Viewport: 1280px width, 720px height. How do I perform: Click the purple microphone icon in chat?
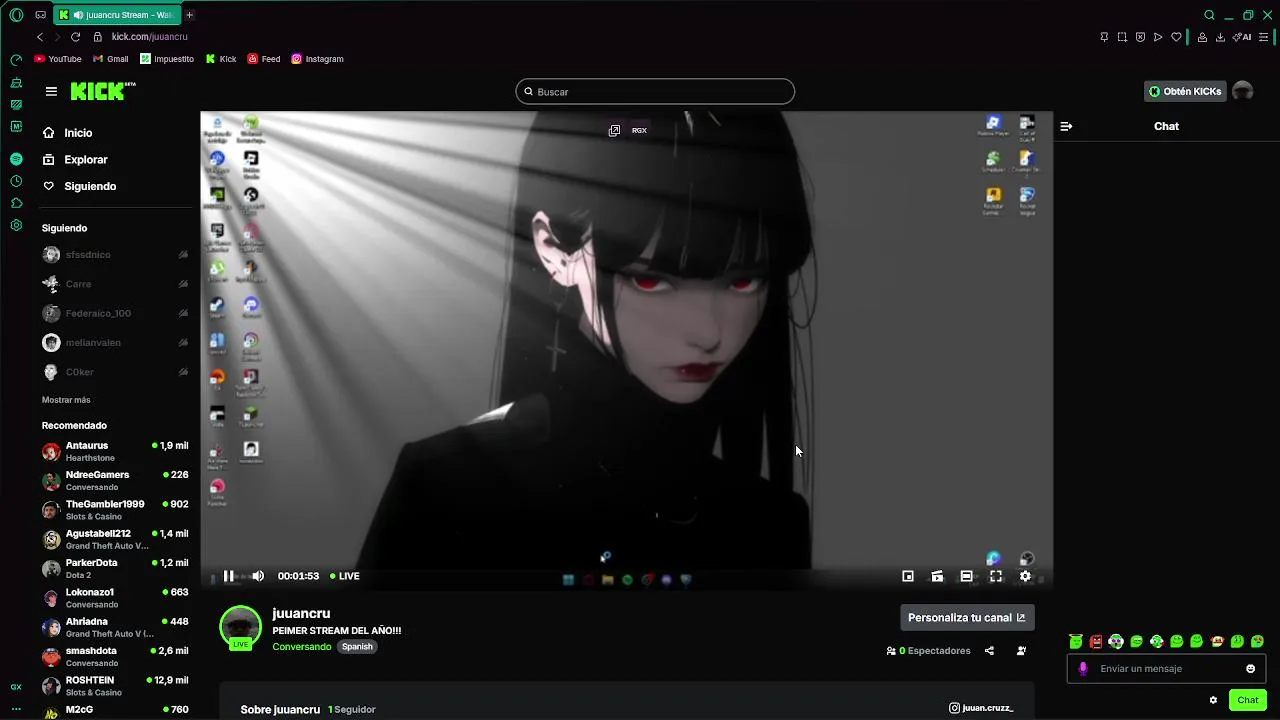[1083, 669]
